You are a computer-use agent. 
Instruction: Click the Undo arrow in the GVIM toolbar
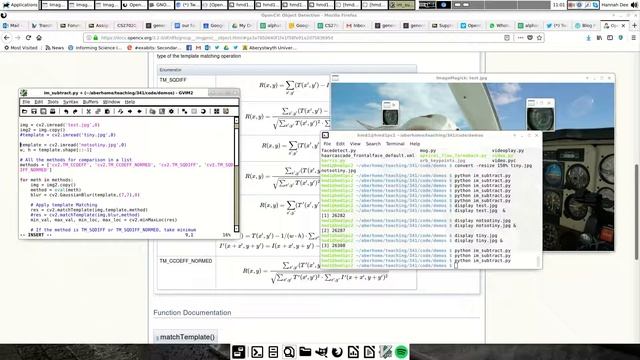click(66, 111)
